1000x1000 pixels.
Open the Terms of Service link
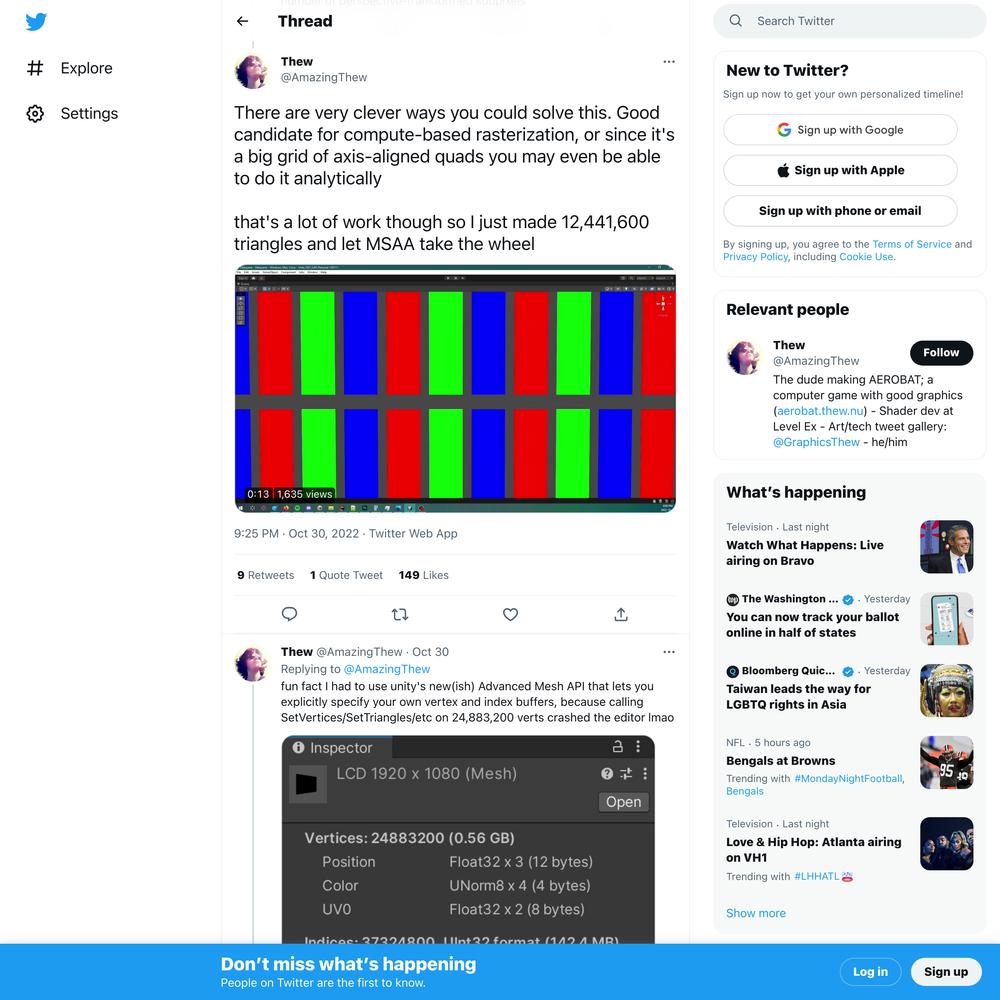click(x=911, y=244)
